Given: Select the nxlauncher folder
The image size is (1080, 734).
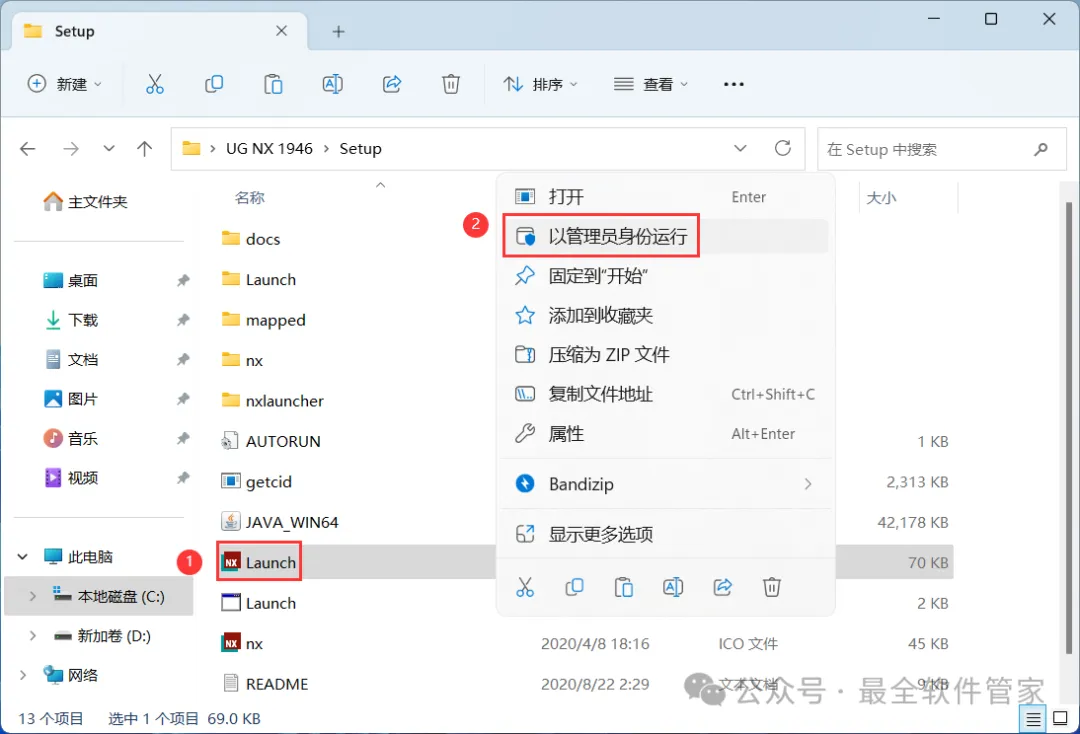Looking at the screenshot, I should (273, 401).
